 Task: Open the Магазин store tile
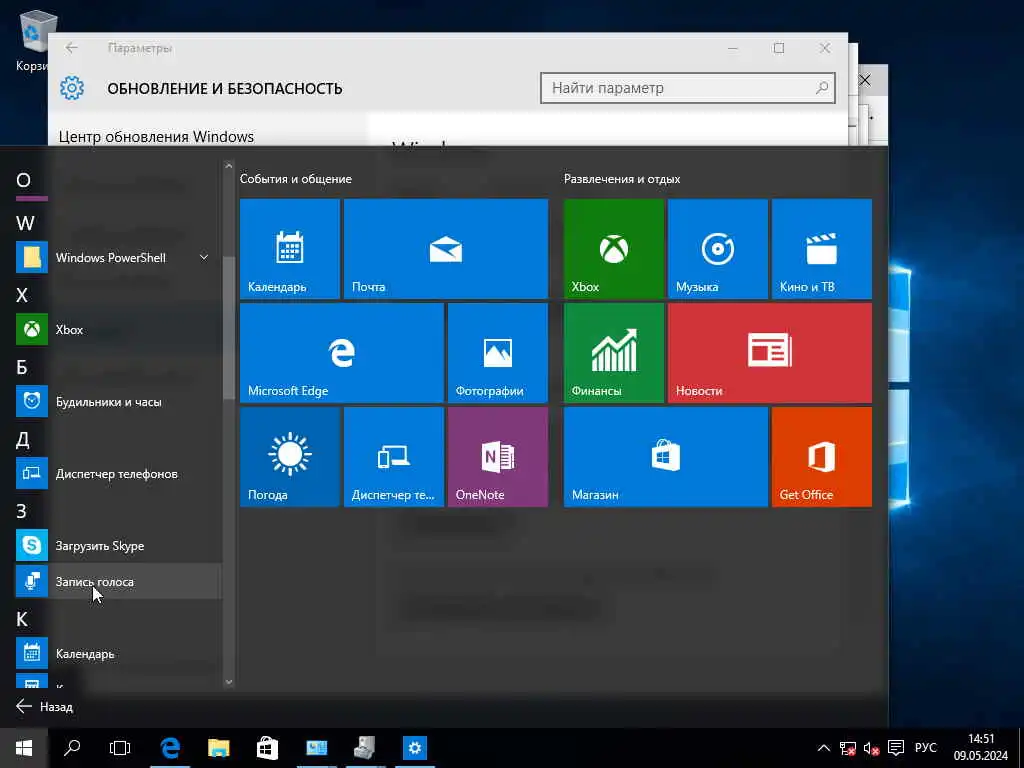665,456
